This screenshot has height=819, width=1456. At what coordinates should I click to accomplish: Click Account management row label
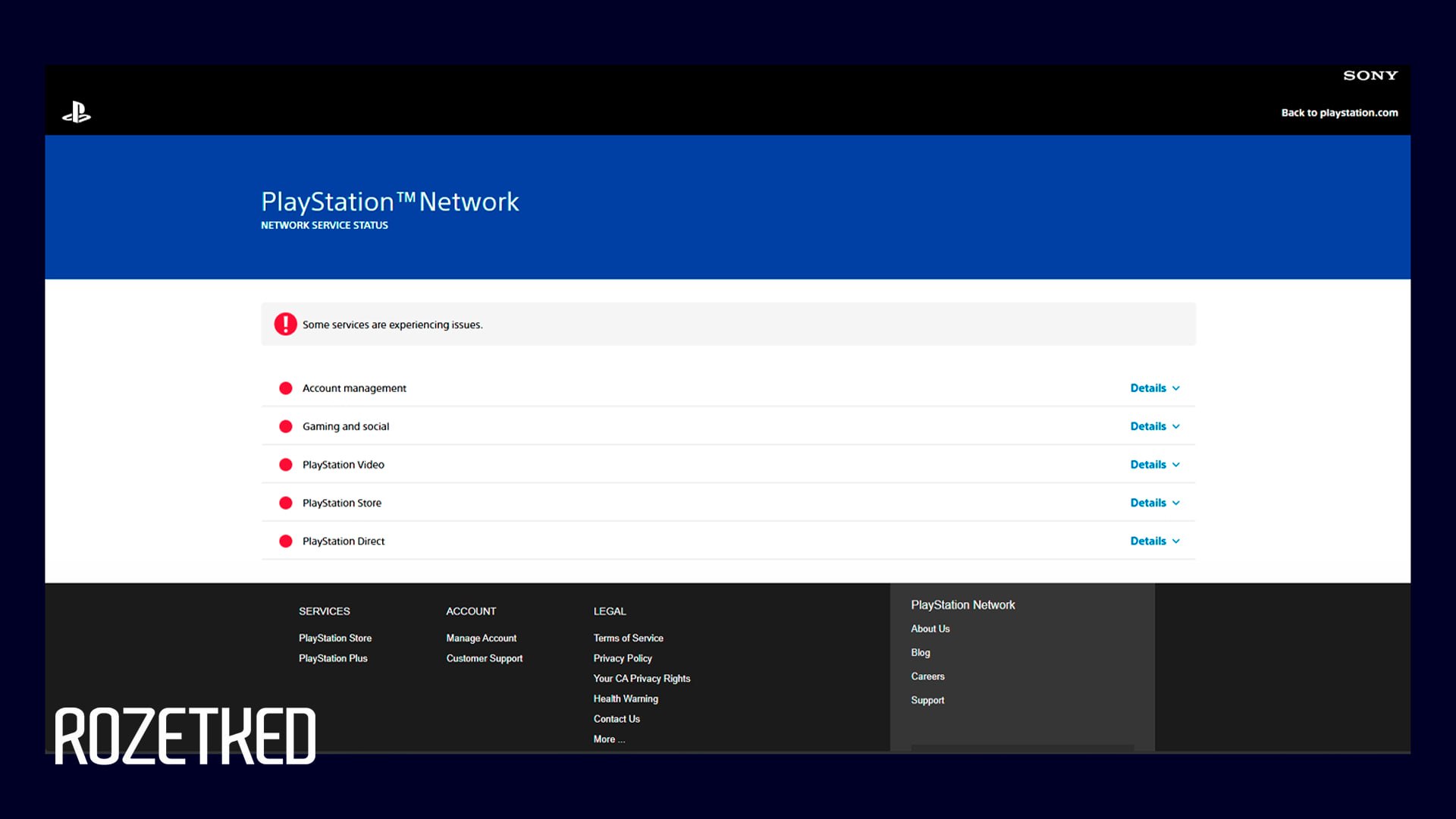[354, 388]
